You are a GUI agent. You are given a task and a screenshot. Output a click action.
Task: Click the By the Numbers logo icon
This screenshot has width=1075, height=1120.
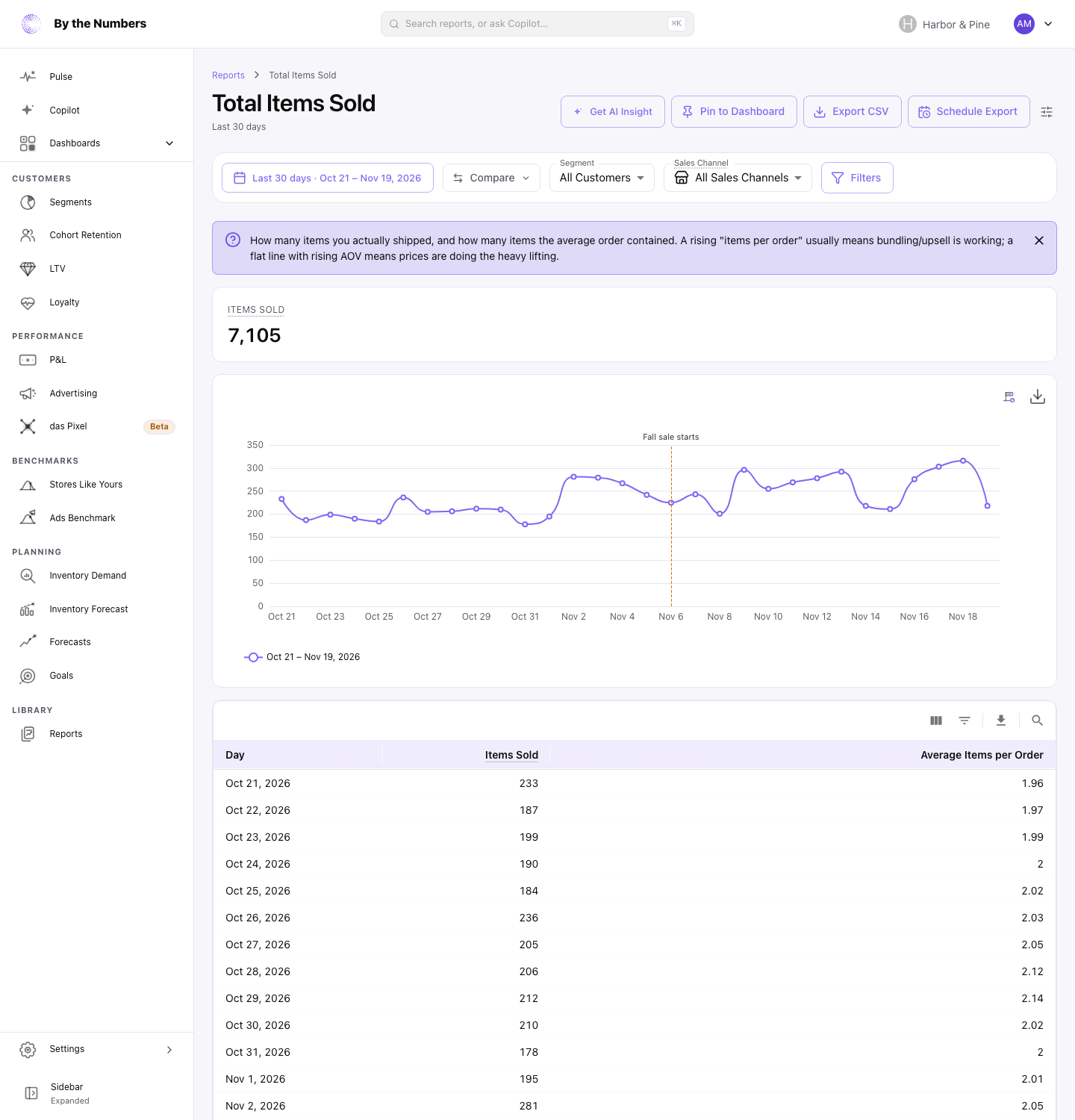point(31,24)
